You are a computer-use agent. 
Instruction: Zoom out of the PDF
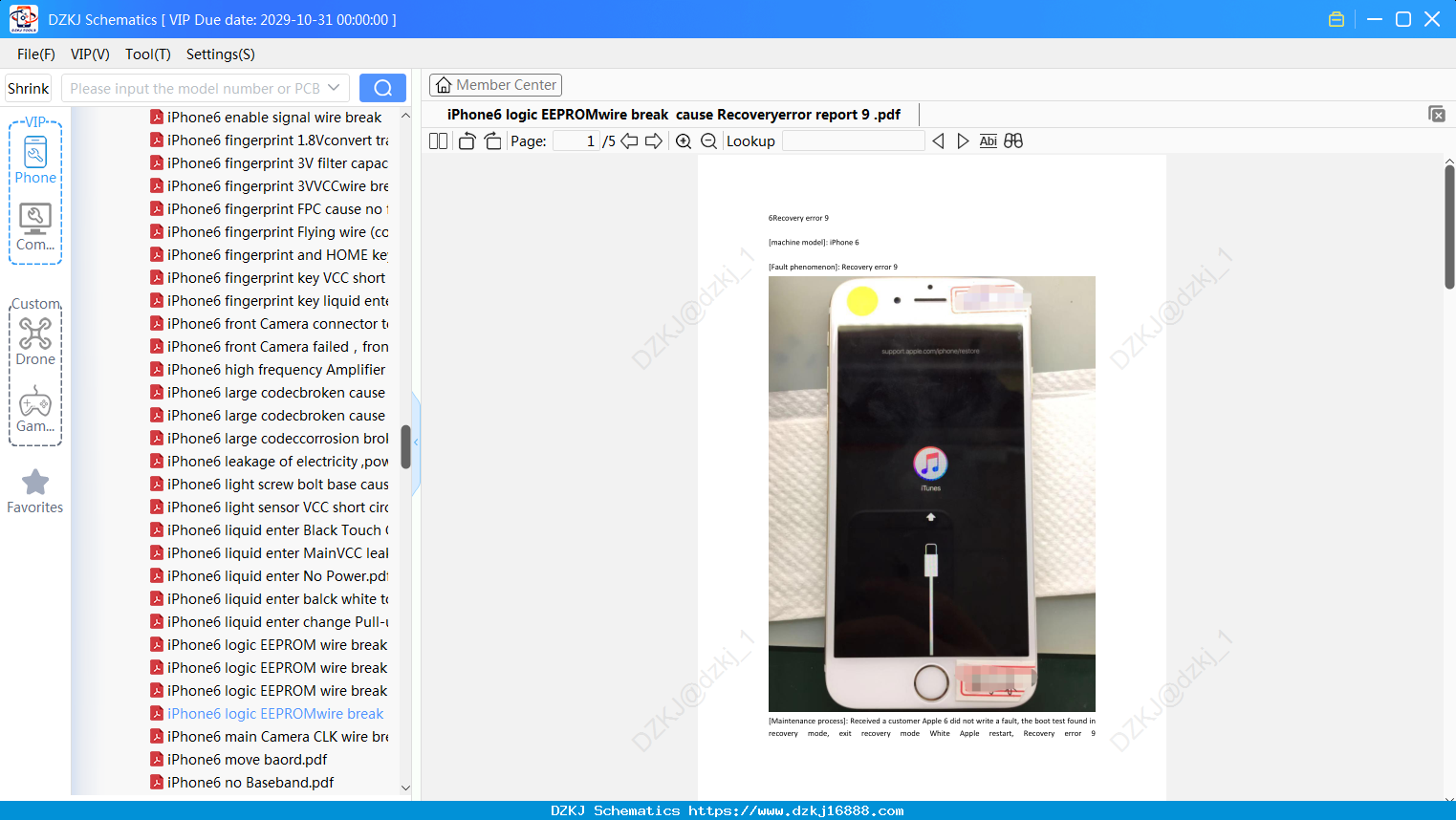click(x=708, y=141)
